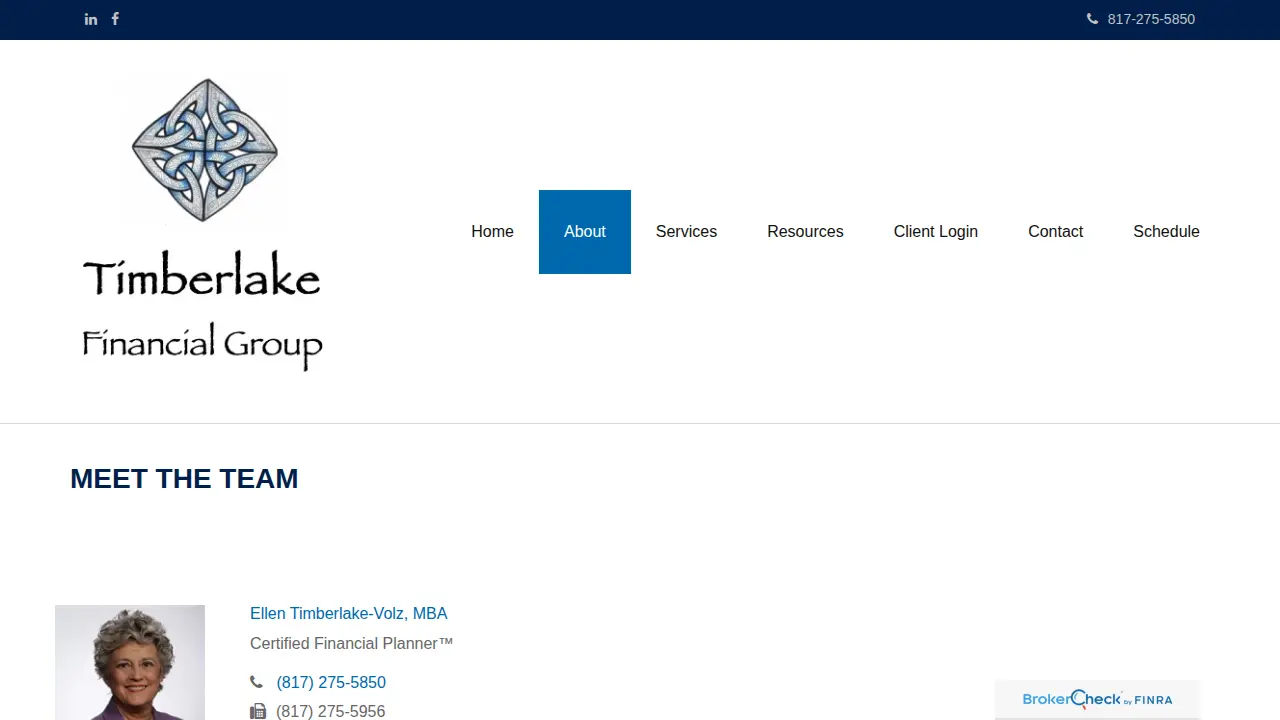Open Ellen Timberlake-Volz, MBA profile link
The width and height of the screenshot is (1280, 720).
click(x=349, y=613)
